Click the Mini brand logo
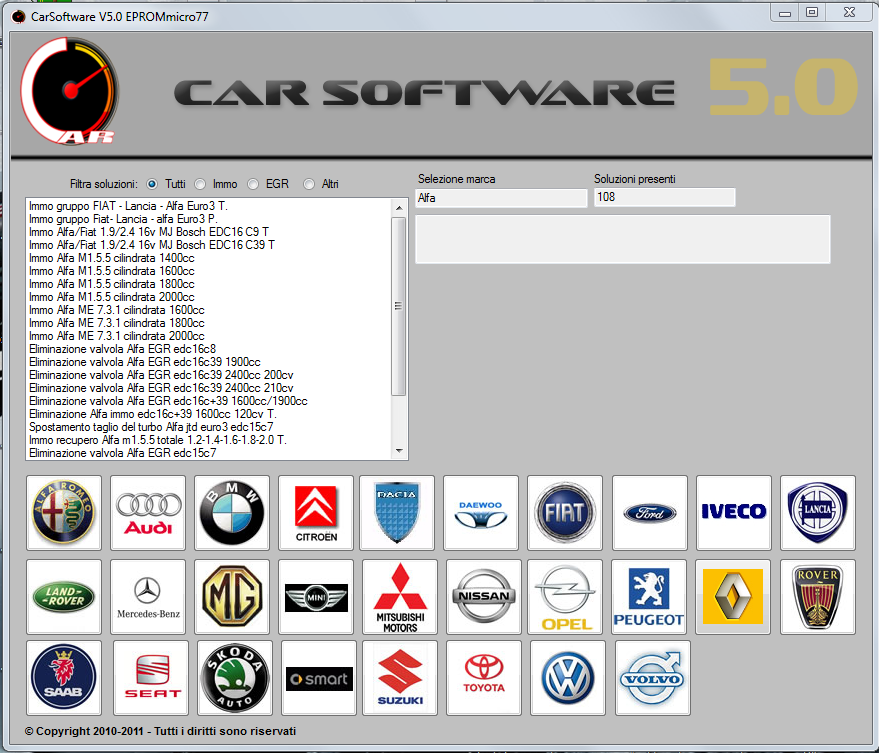 pyautogui.click(x=316, y=597)
